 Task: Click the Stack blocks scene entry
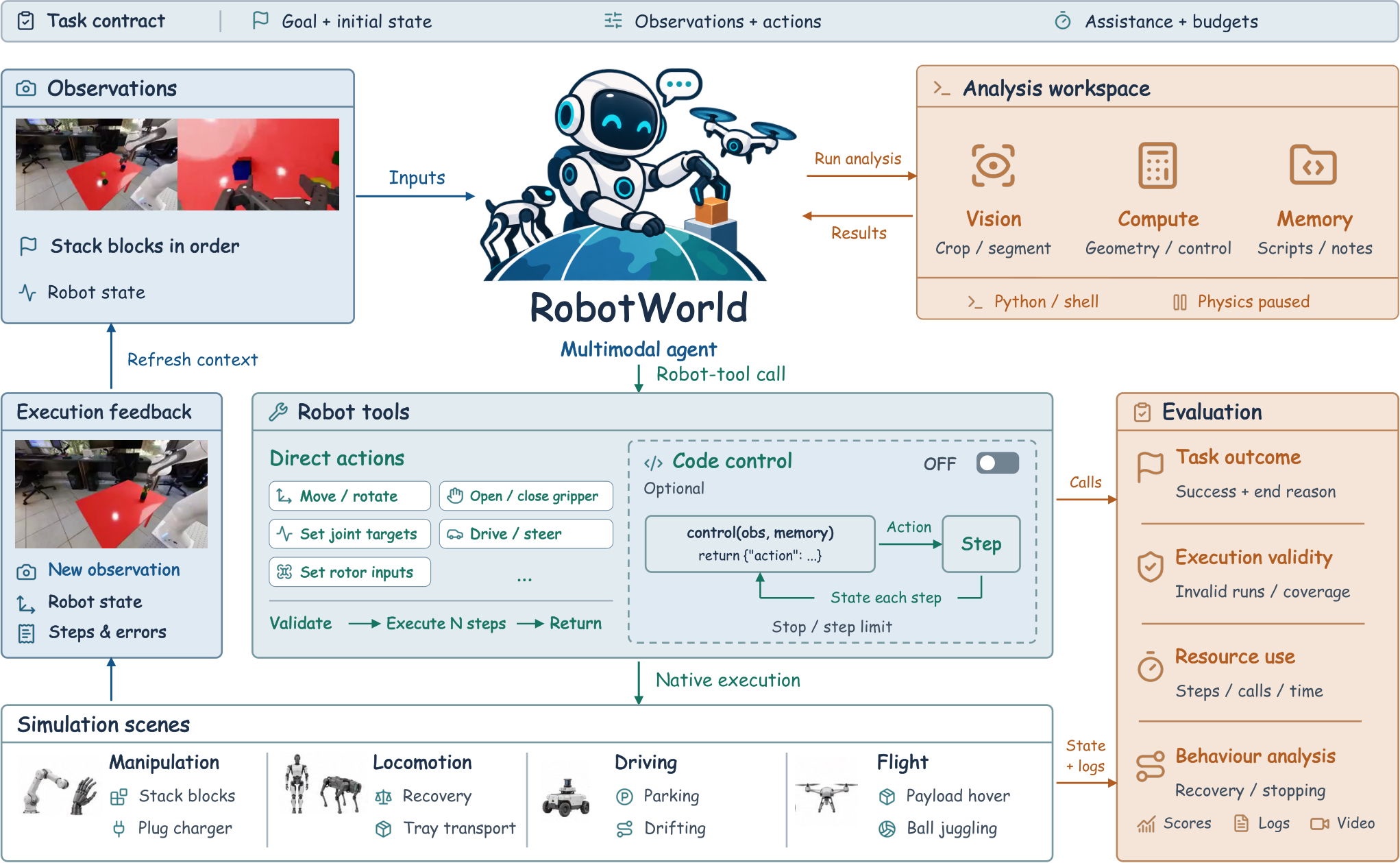pyautogui.click(x=173, y=797)
